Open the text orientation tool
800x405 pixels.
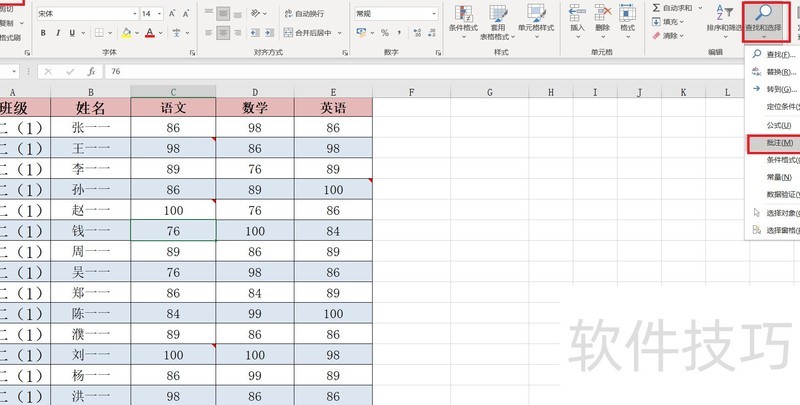[256, 13]
